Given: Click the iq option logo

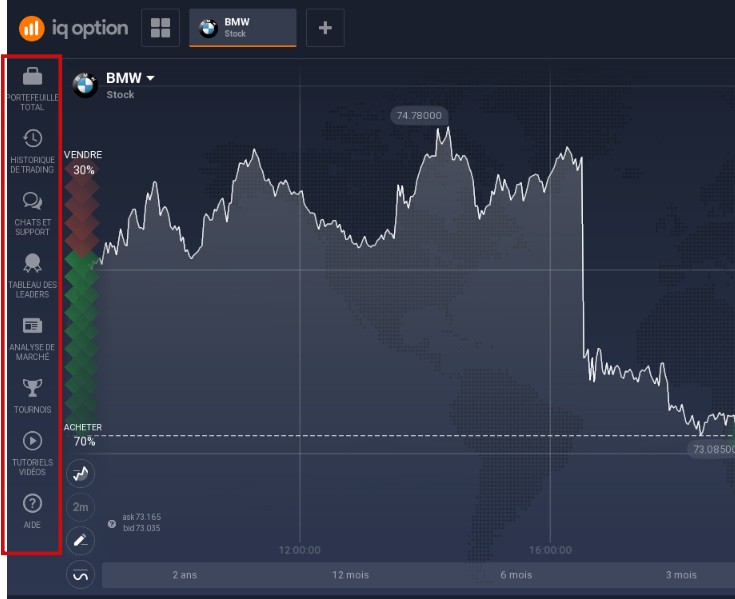Looking at the screenshot, I should point(74,28).
